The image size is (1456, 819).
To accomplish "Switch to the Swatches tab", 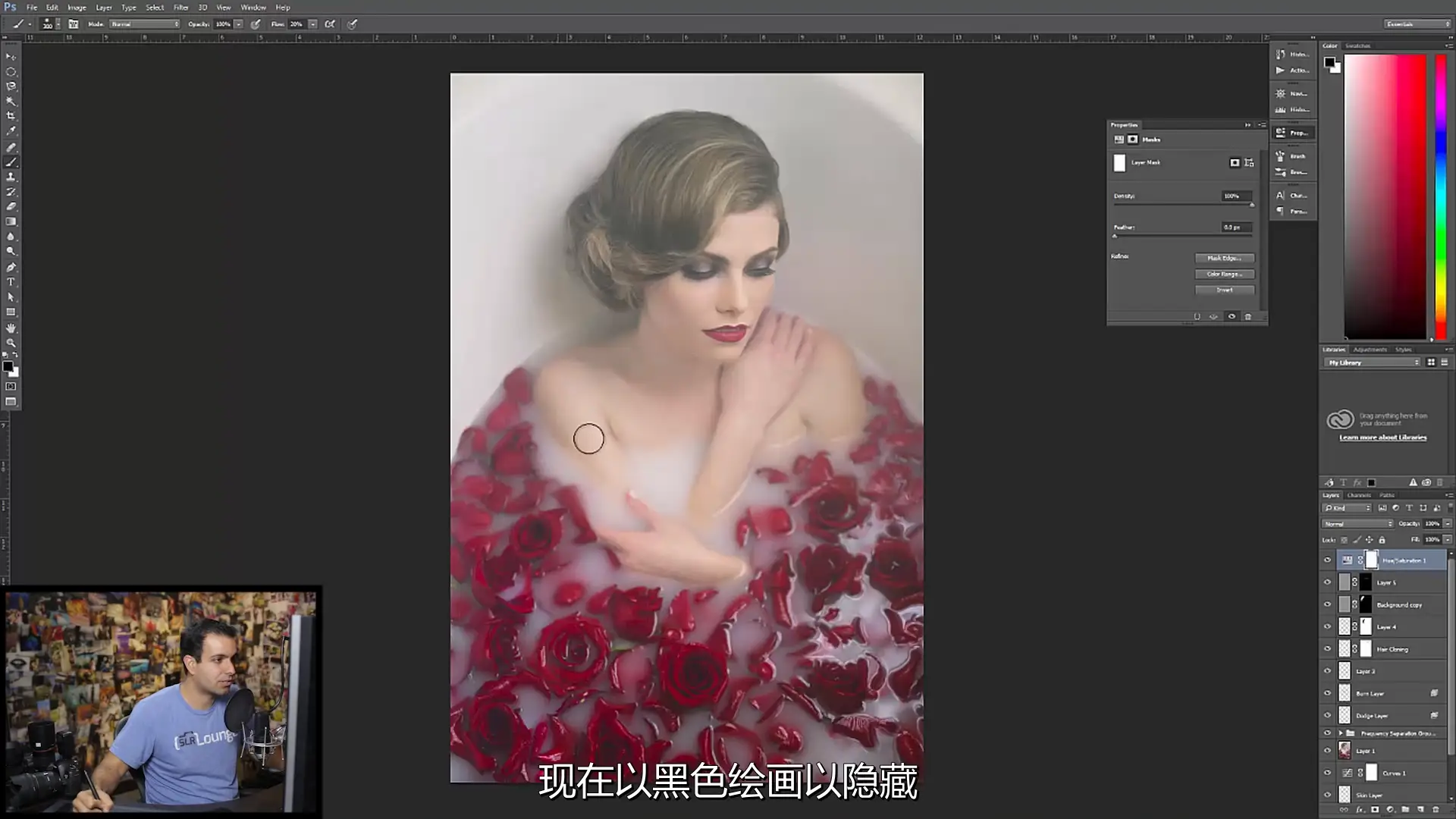I will pyautogui.click(x=1358, y=46).
